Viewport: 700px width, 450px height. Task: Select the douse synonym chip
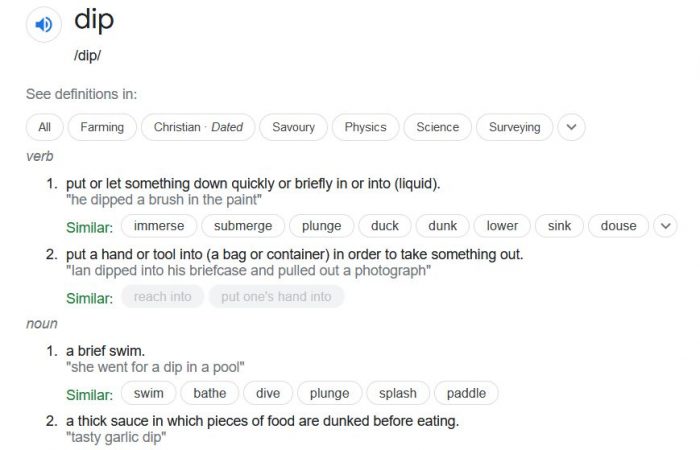pyautogui.click(x=618, y=226)
